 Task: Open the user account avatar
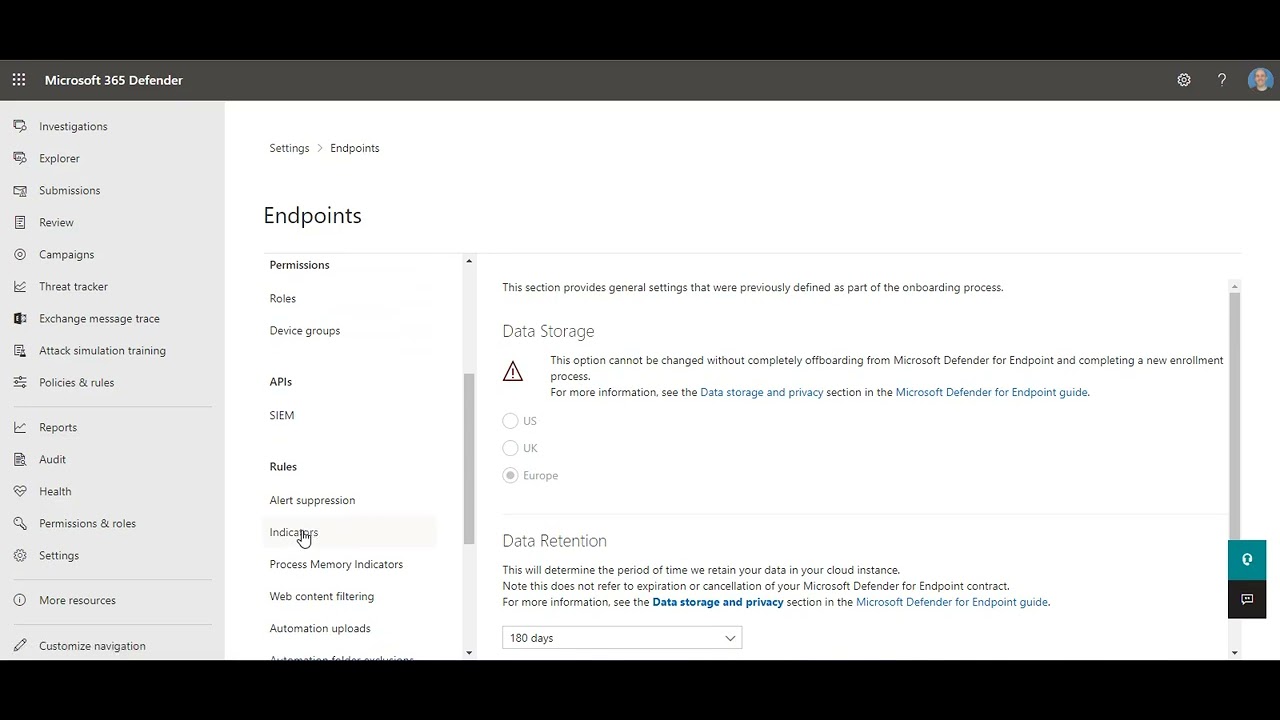click(1260, 80)
